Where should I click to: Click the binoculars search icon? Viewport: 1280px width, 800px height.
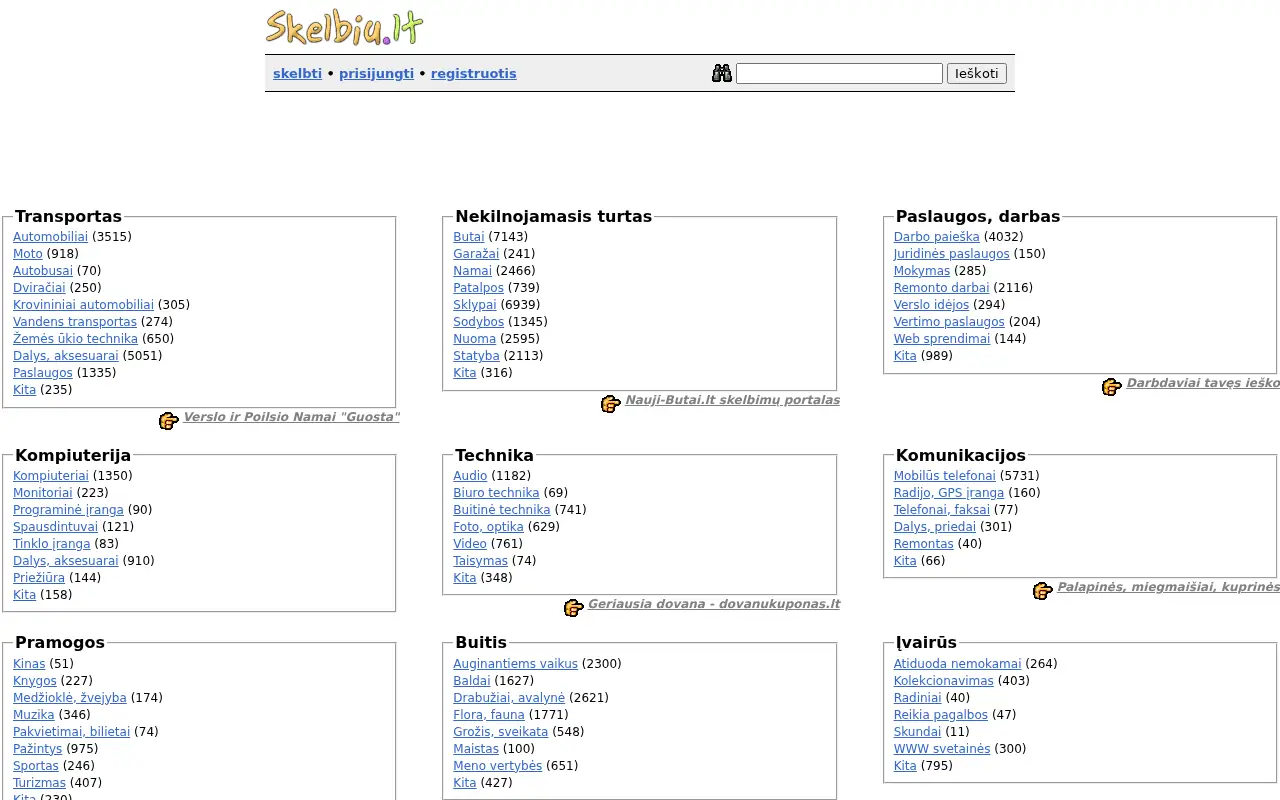pyautogui.click(x=722, y=73)
